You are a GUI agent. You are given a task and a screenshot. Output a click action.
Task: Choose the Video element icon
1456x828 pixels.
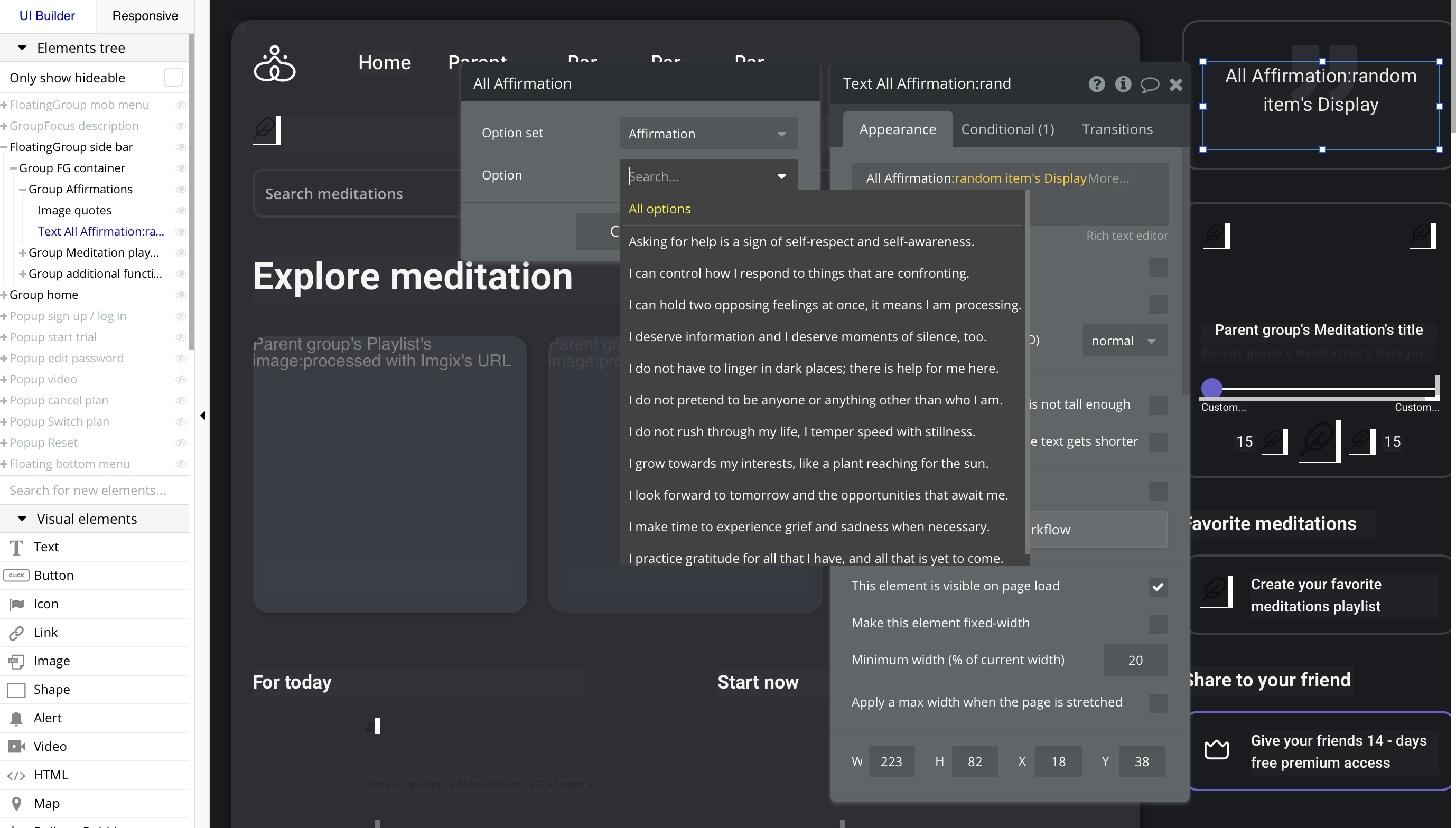pyautogui.click(x=16, y=746)
